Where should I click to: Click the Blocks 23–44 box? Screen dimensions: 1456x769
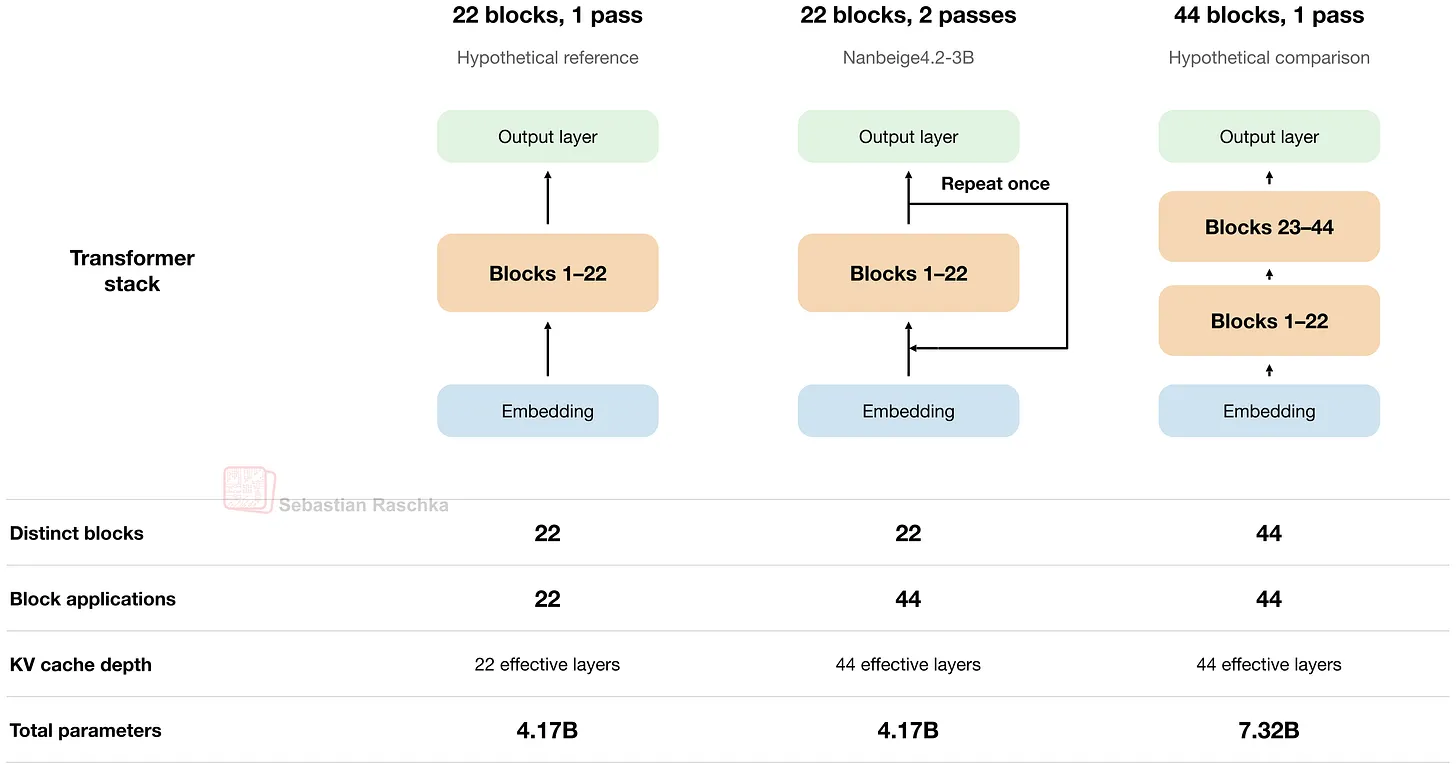pyautogui.click(x=1269, y=227)
